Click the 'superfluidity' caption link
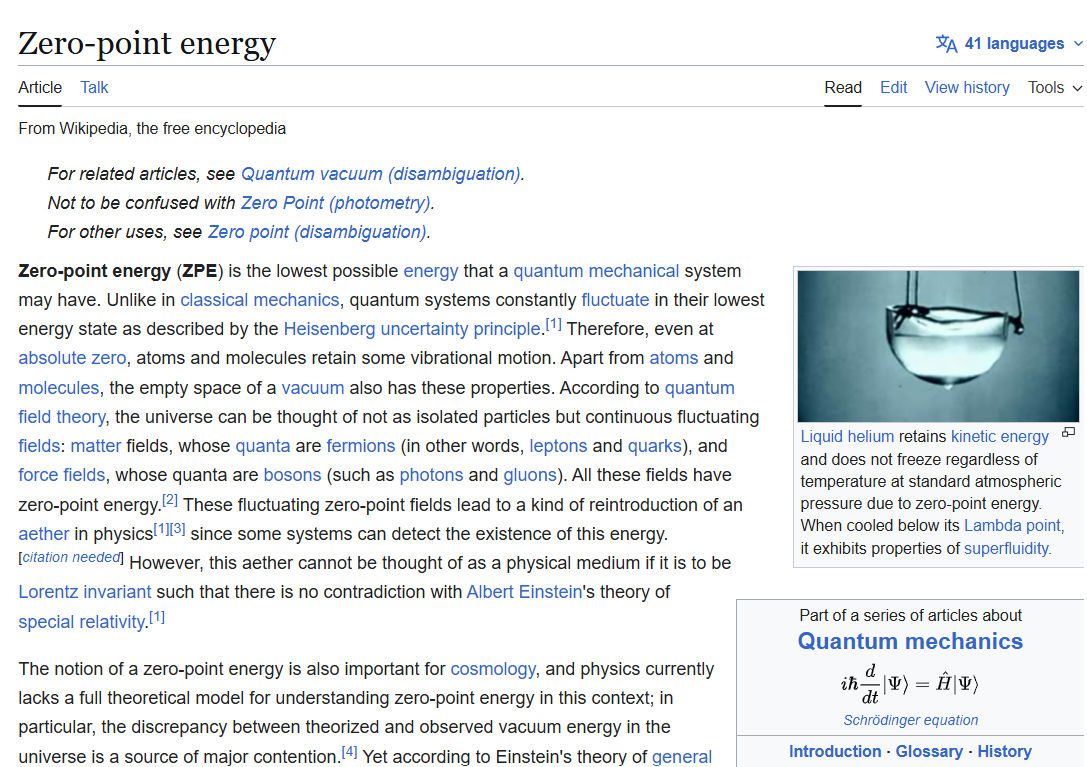The image size is (1087, 767). point(1006,549)
